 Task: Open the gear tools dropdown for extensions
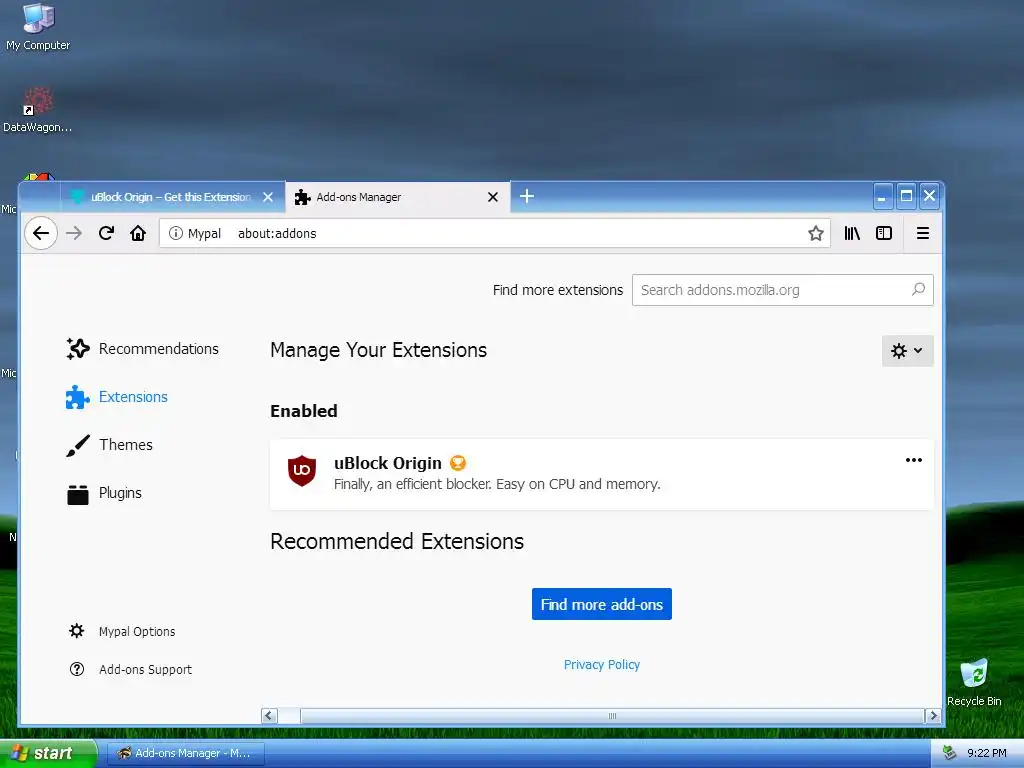point(907,351)
